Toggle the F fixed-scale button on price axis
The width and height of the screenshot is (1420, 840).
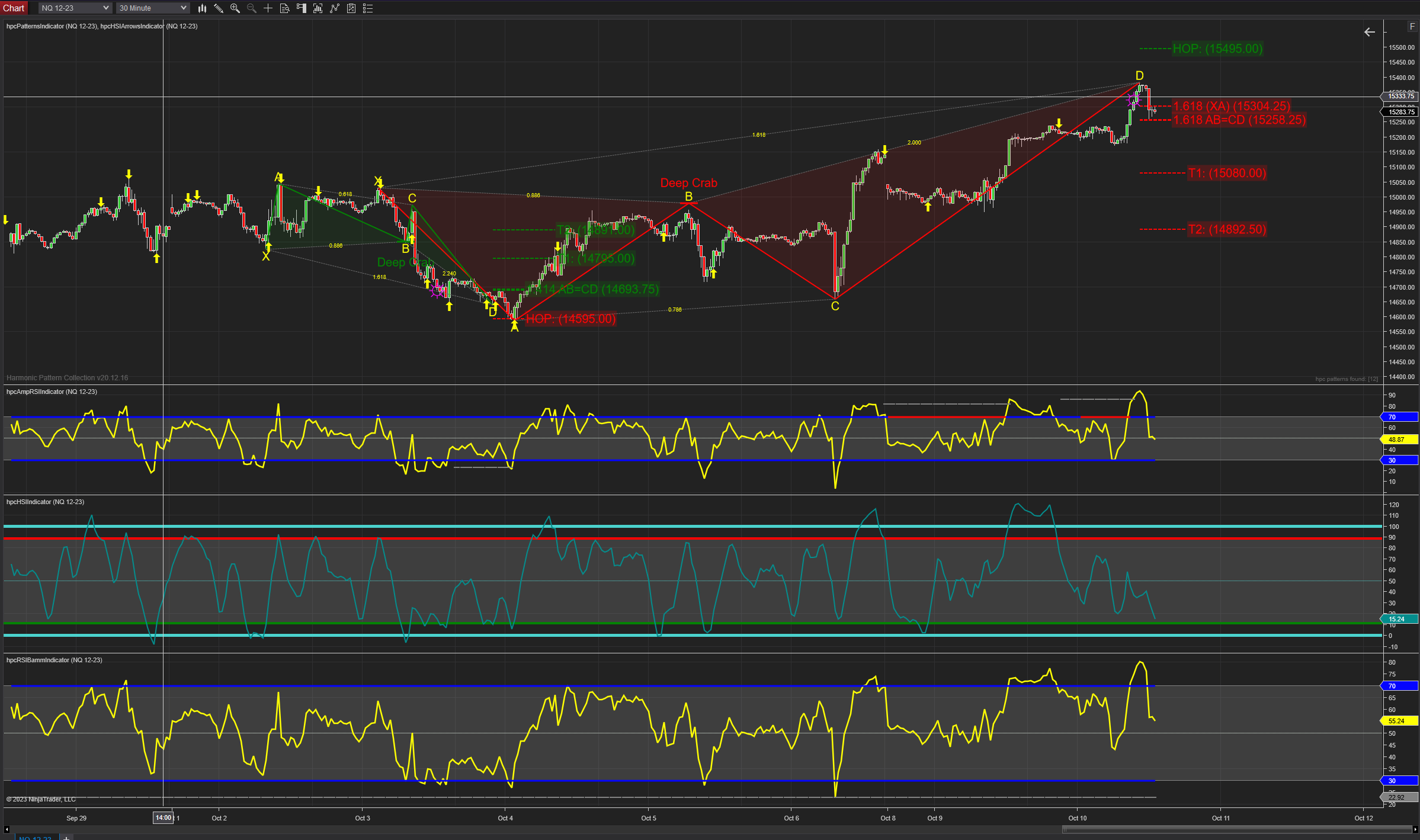pyautogui.click(x=1412, y=27)
